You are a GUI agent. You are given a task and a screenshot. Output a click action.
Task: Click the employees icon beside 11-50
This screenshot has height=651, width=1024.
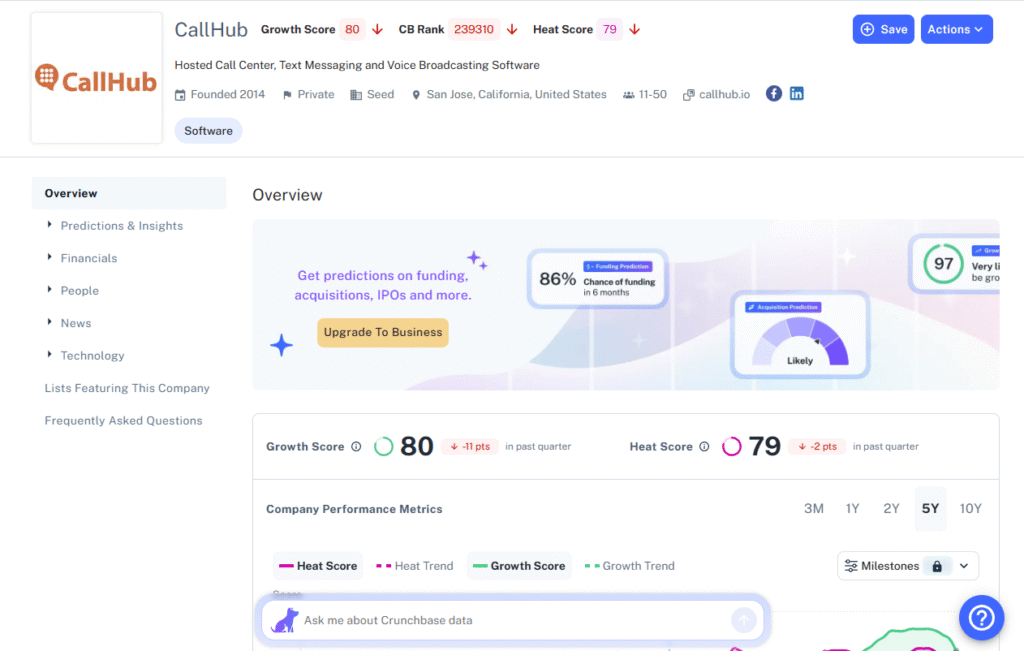628,95
